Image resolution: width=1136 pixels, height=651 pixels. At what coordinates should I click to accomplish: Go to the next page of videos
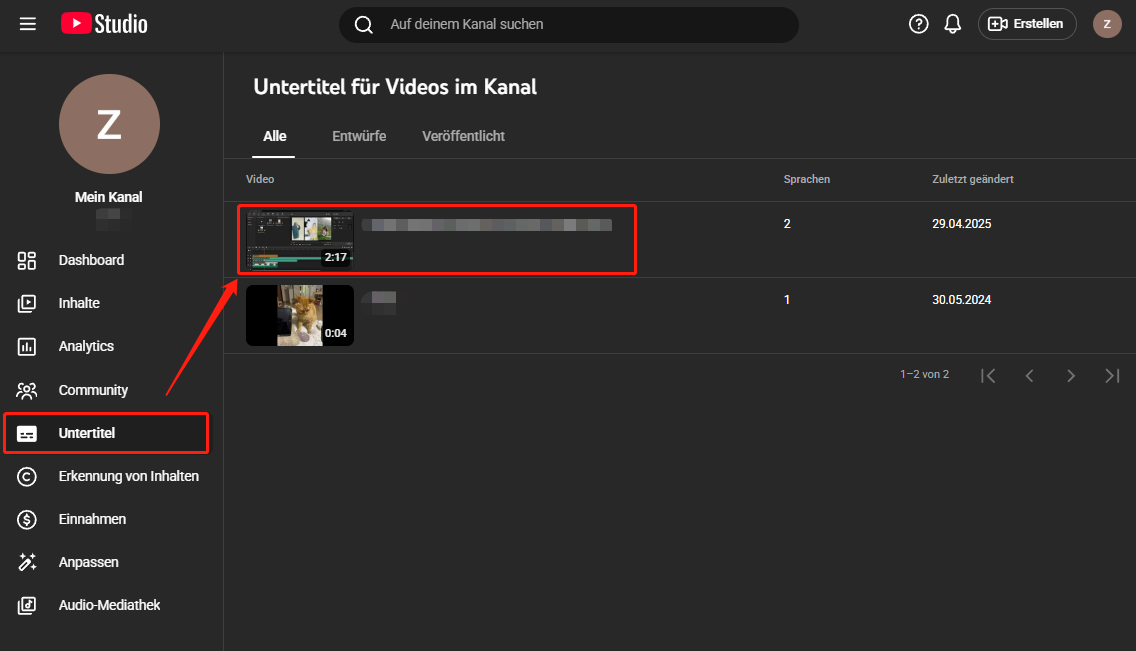pos(1071,375)
